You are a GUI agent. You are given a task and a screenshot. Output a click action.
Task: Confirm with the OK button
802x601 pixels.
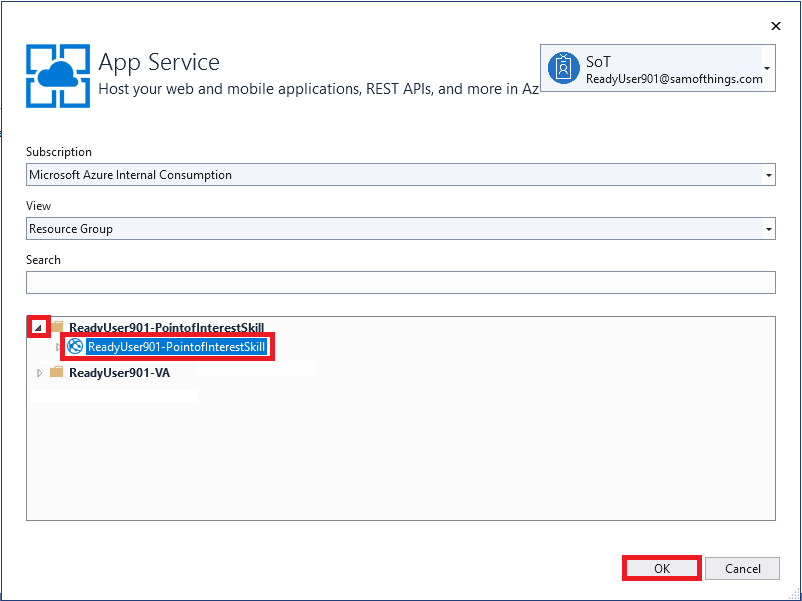pos(661,568)
